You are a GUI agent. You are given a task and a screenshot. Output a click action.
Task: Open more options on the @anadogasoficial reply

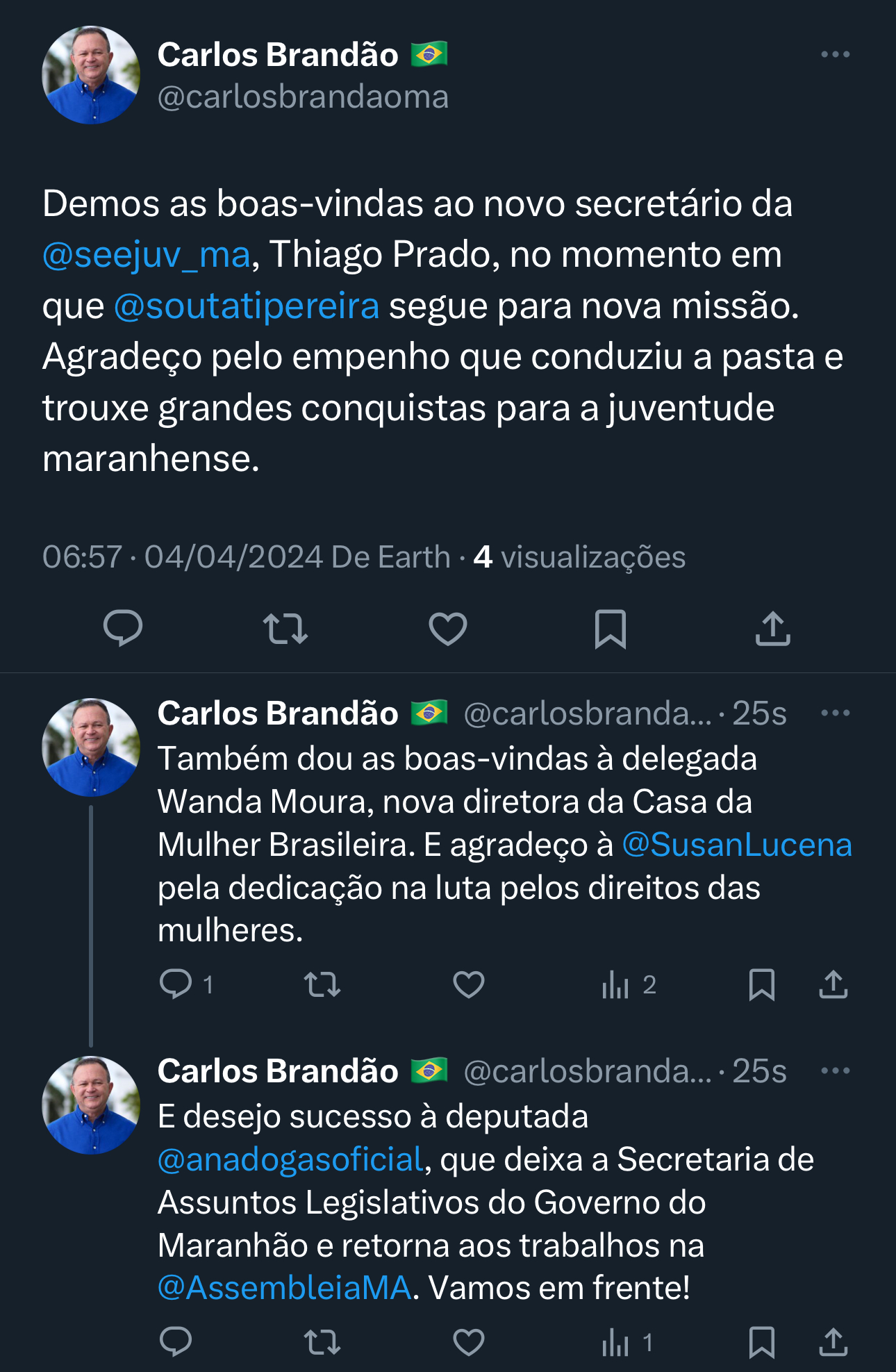tap(835, 1071)
